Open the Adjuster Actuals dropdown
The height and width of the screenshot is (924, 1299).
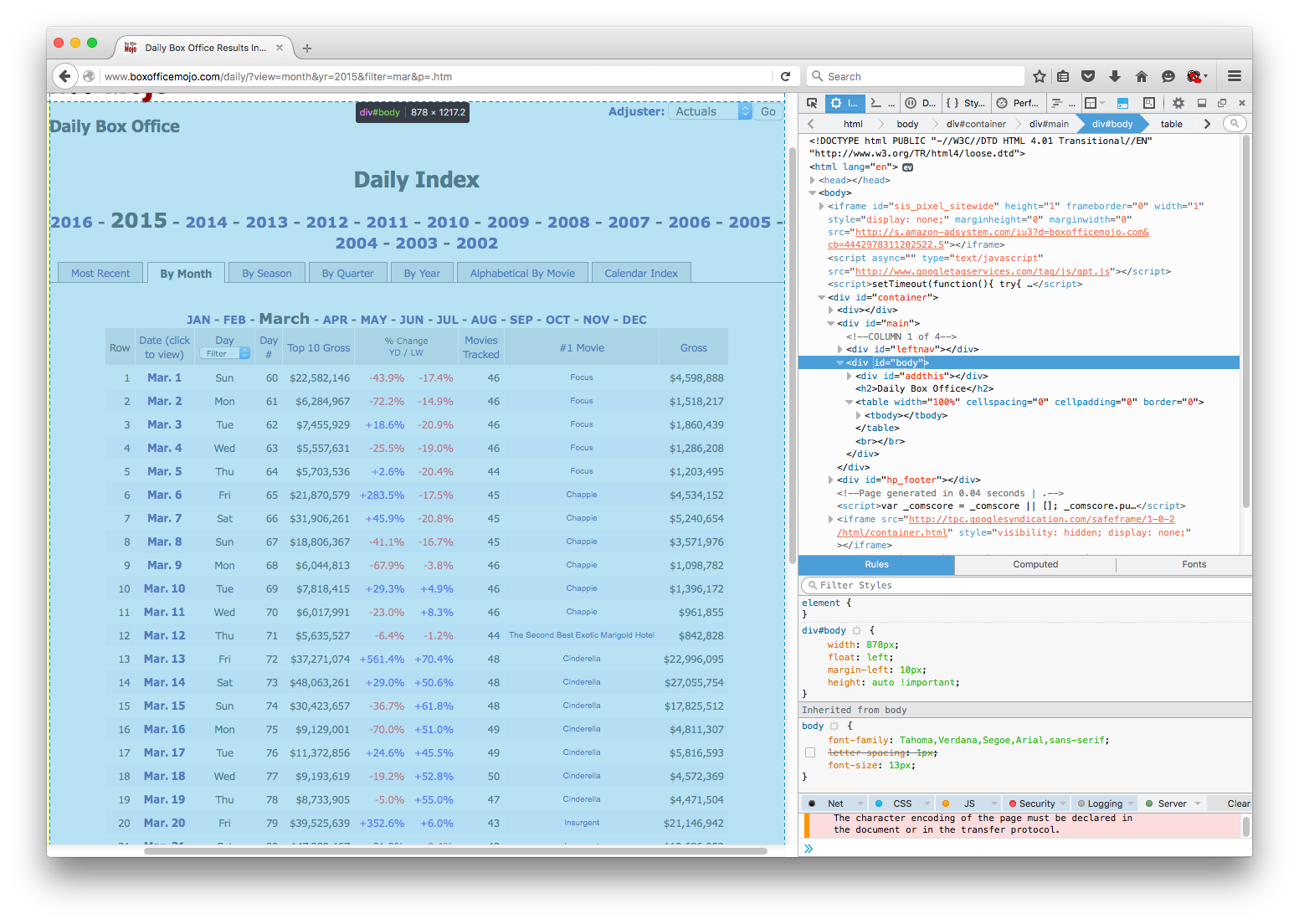click(x=711, y=111)
